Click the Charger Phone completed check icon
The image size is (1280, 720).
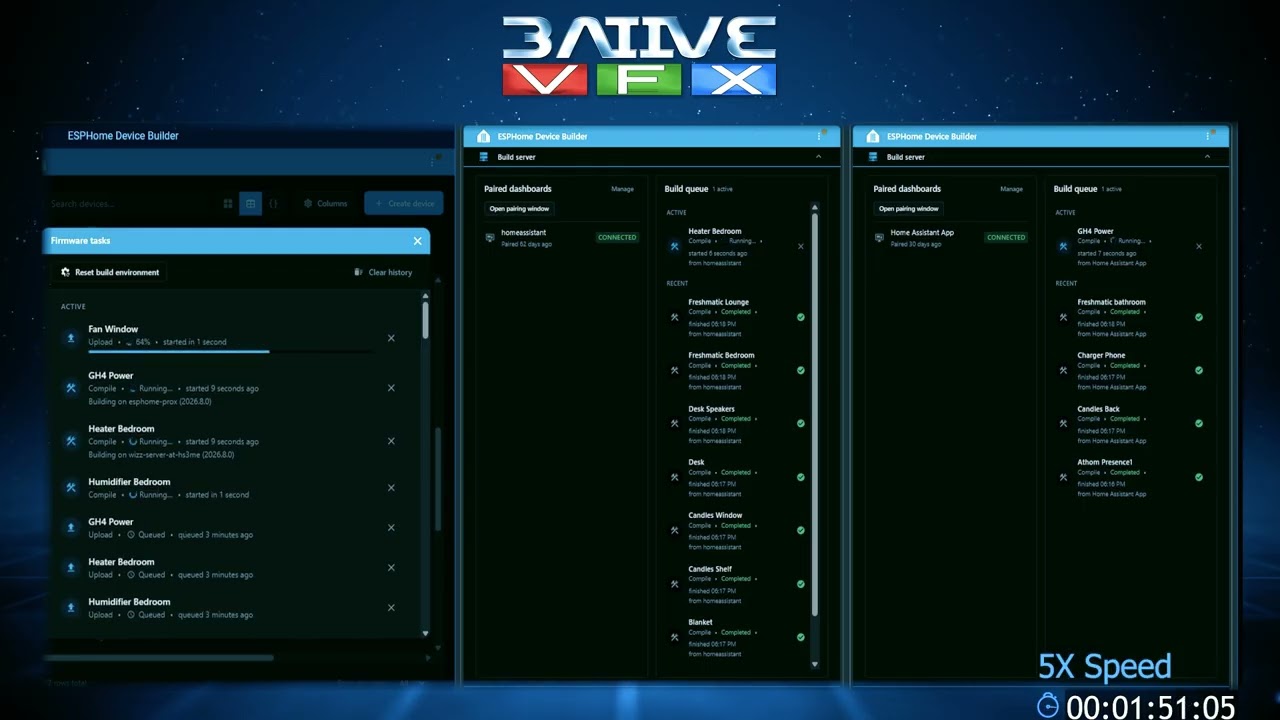pyautogui.click(x=1199, y=370)
